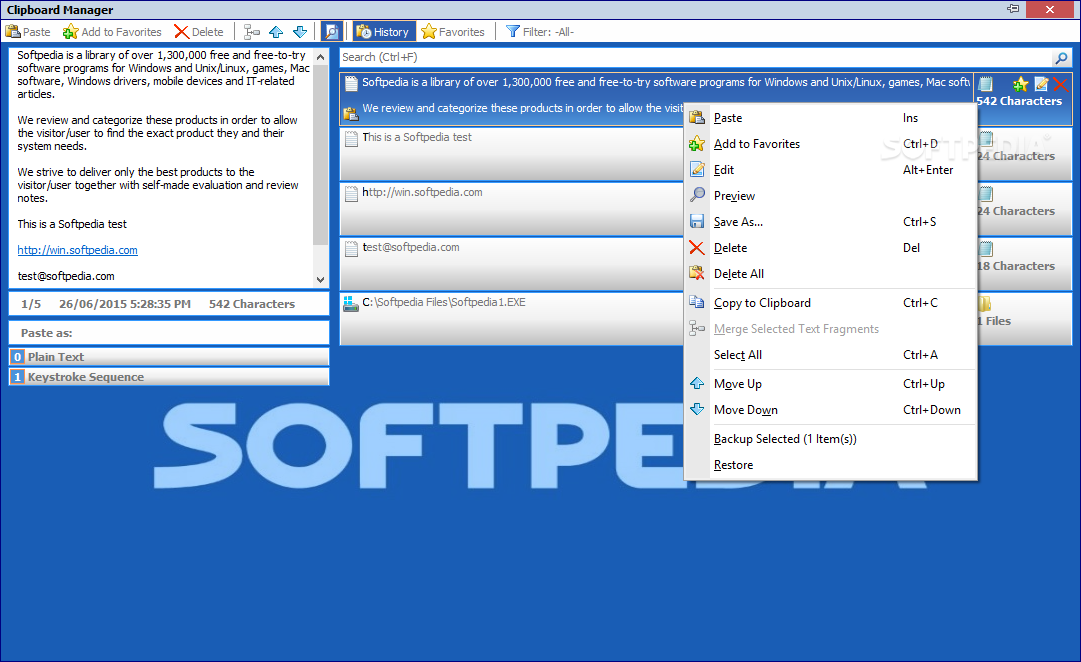Open the http://win.softpedia.com link in preview
Viewport: 1081px width, 662px height.
77,250
